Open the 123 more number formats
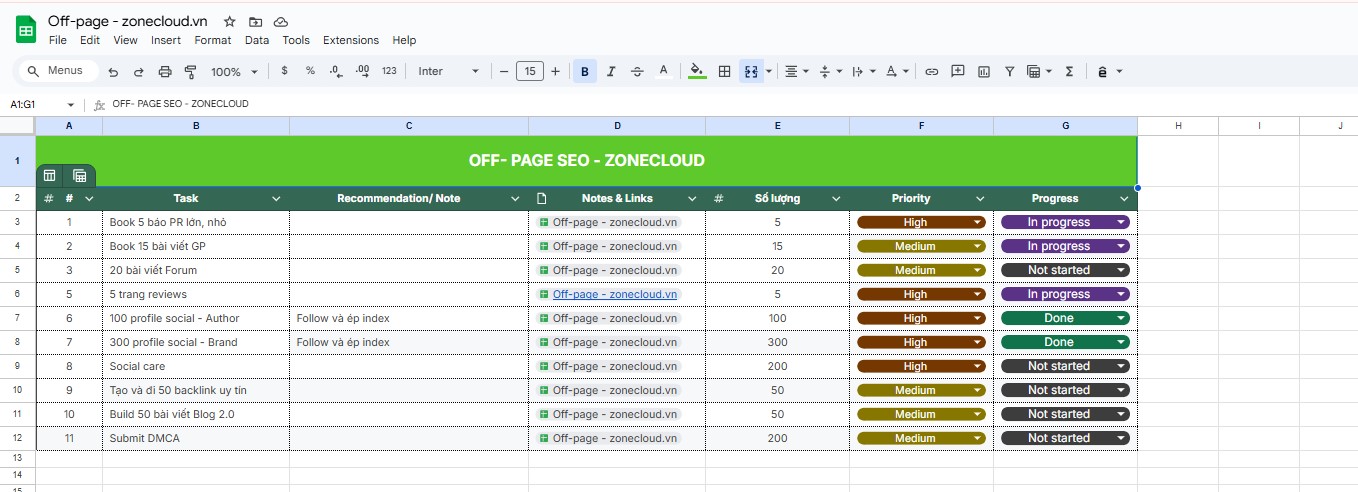 [x=390, y=71]
